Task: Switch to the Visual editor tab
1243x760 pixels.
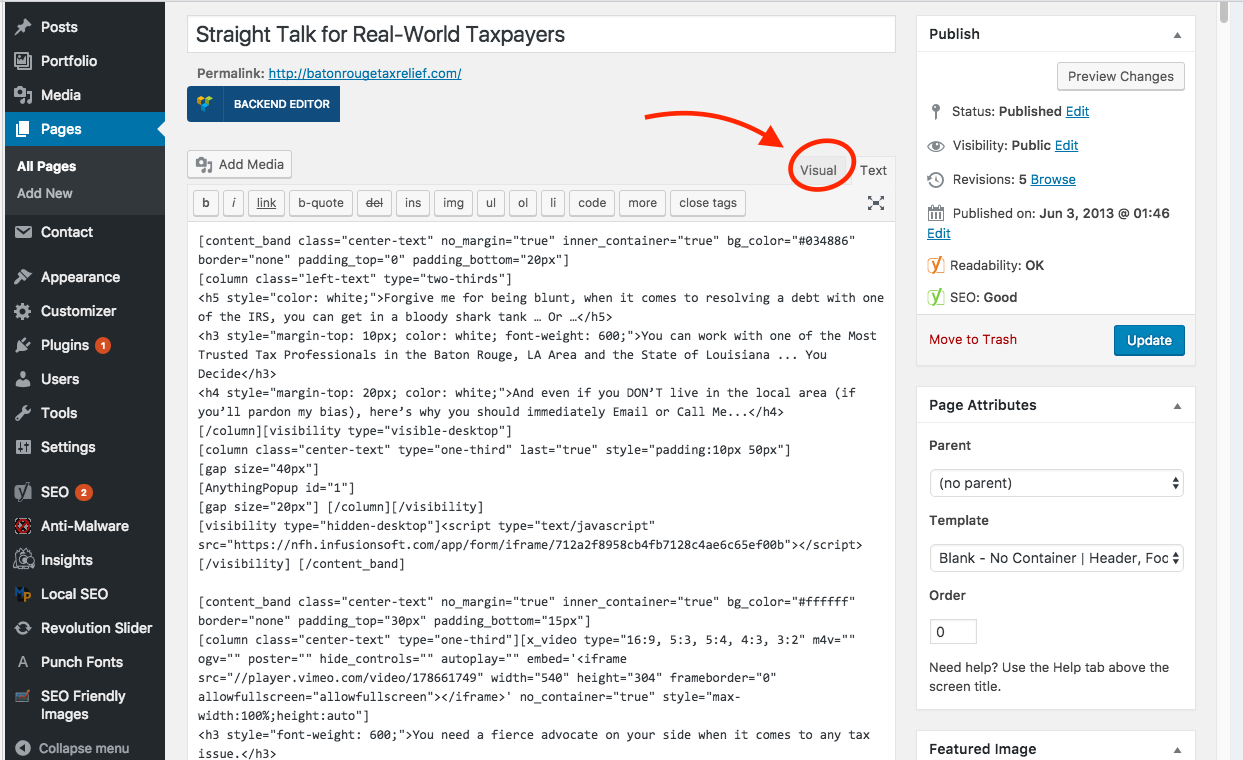Action: (x=818, y=170)
